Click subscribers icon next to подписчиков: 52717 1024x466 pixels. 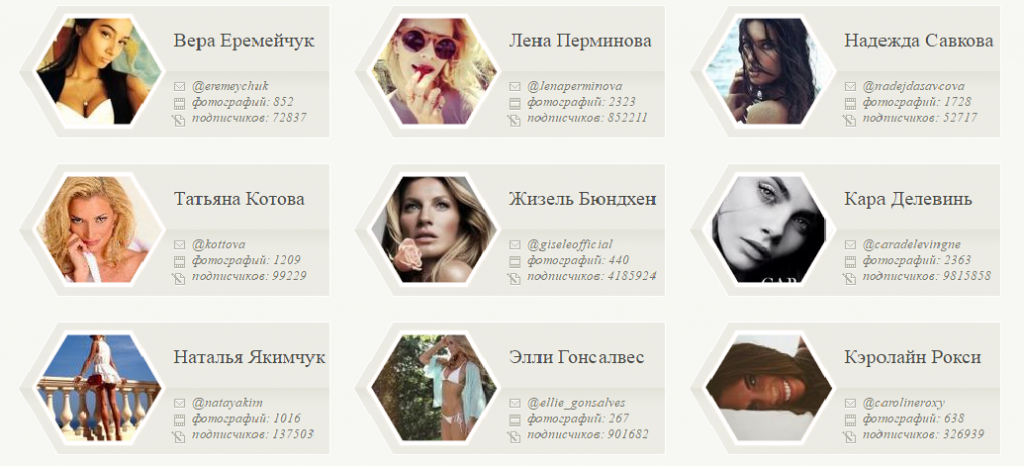[x=849, y=120]
